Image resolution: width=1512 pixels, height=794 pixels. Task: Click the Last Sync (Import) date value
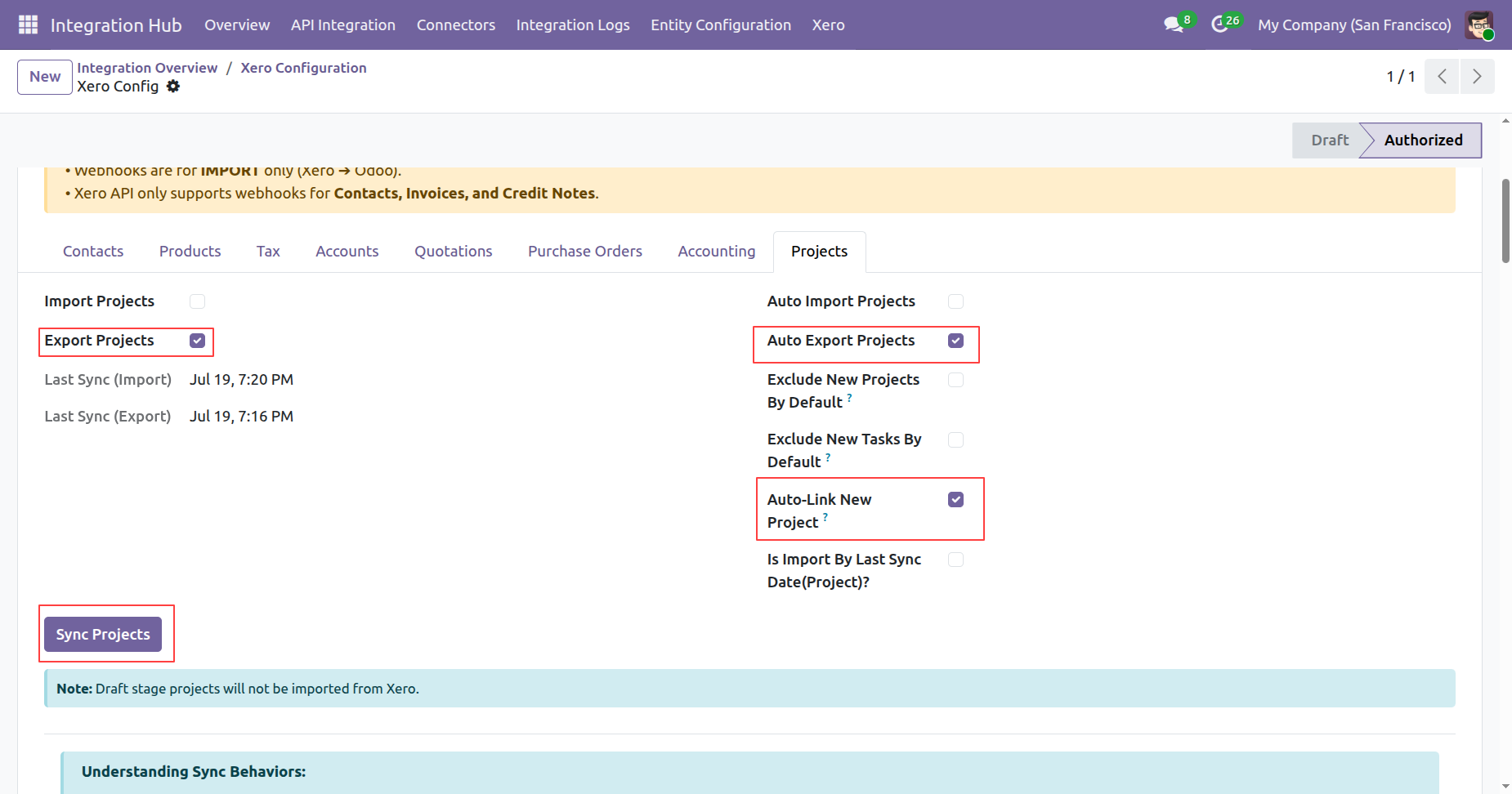coord(242,380)
